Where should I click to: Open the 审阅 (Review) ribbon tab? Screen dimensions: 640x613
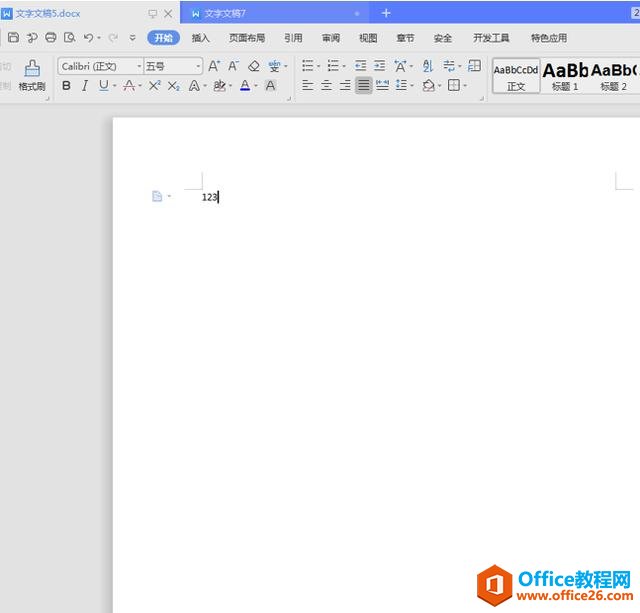(x=331, y=38)
